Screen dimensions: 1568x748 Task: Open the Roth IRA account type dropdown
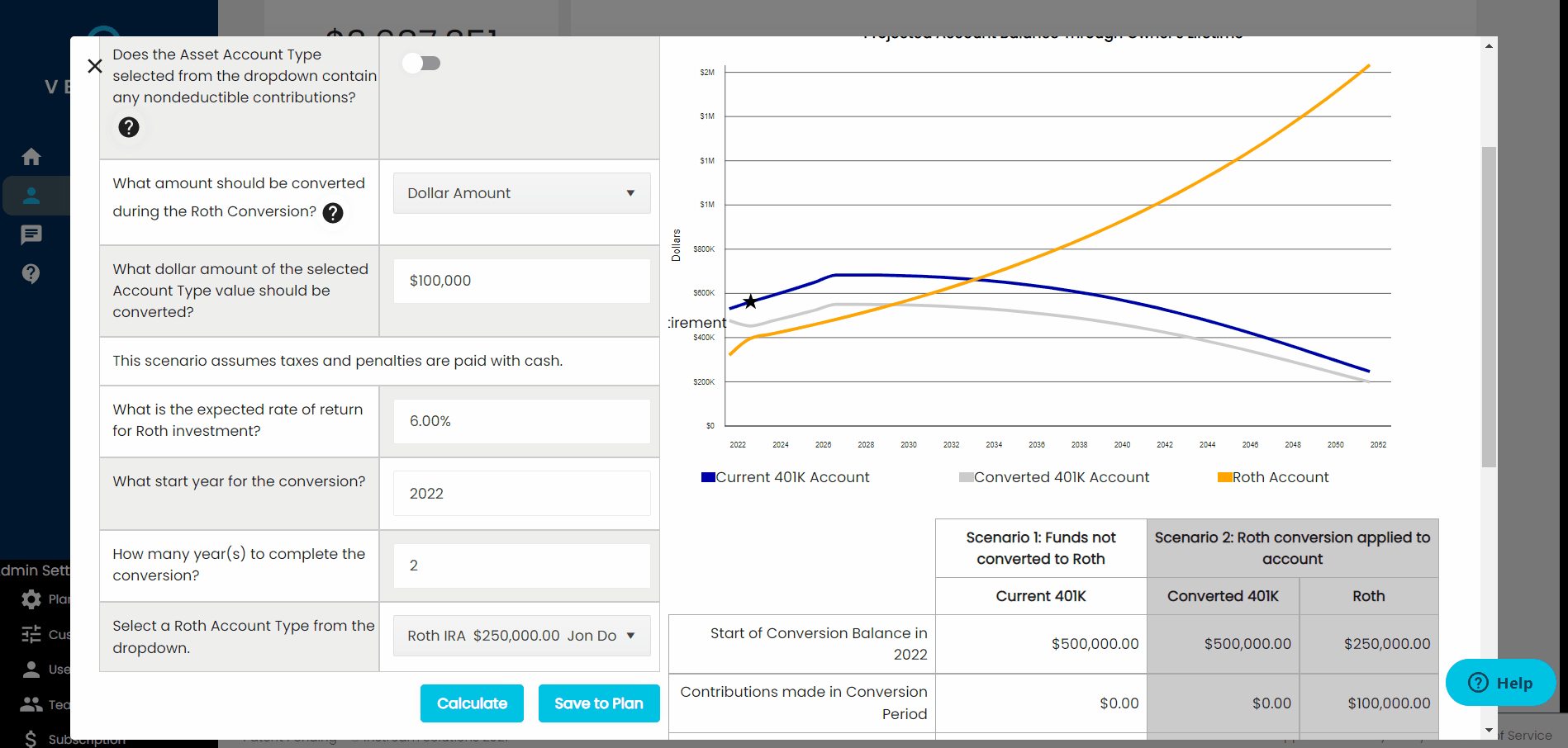[521, 636]
